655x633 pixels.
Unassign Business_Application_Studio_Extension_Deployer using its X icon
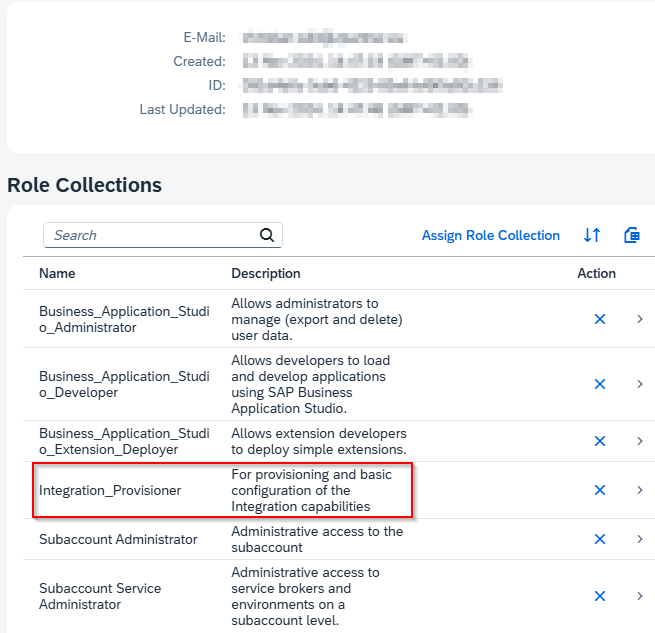point(600,441)
